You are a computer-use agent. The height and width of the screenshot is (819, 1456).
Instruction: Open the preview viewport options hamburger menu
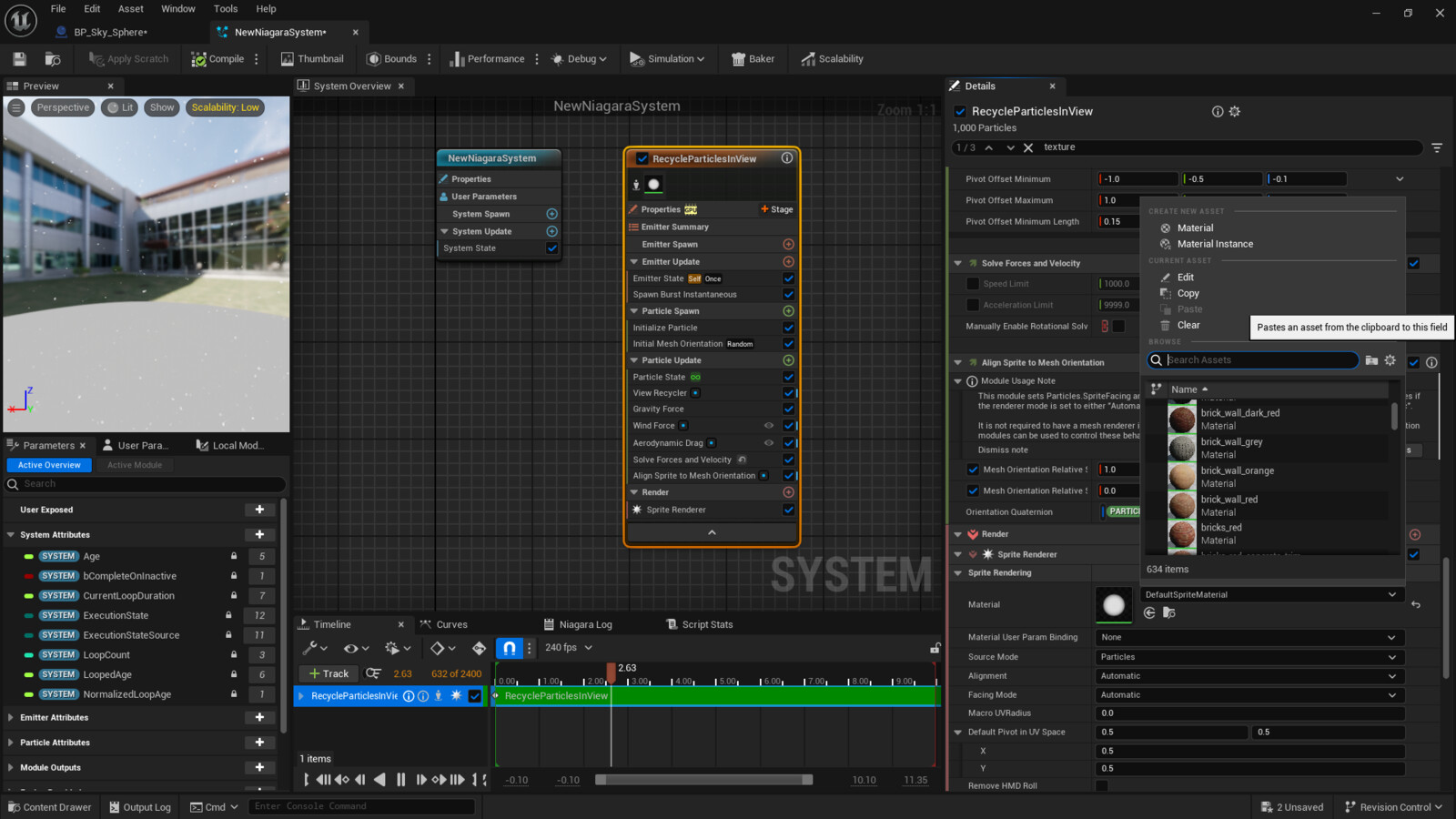pos(16,107)
